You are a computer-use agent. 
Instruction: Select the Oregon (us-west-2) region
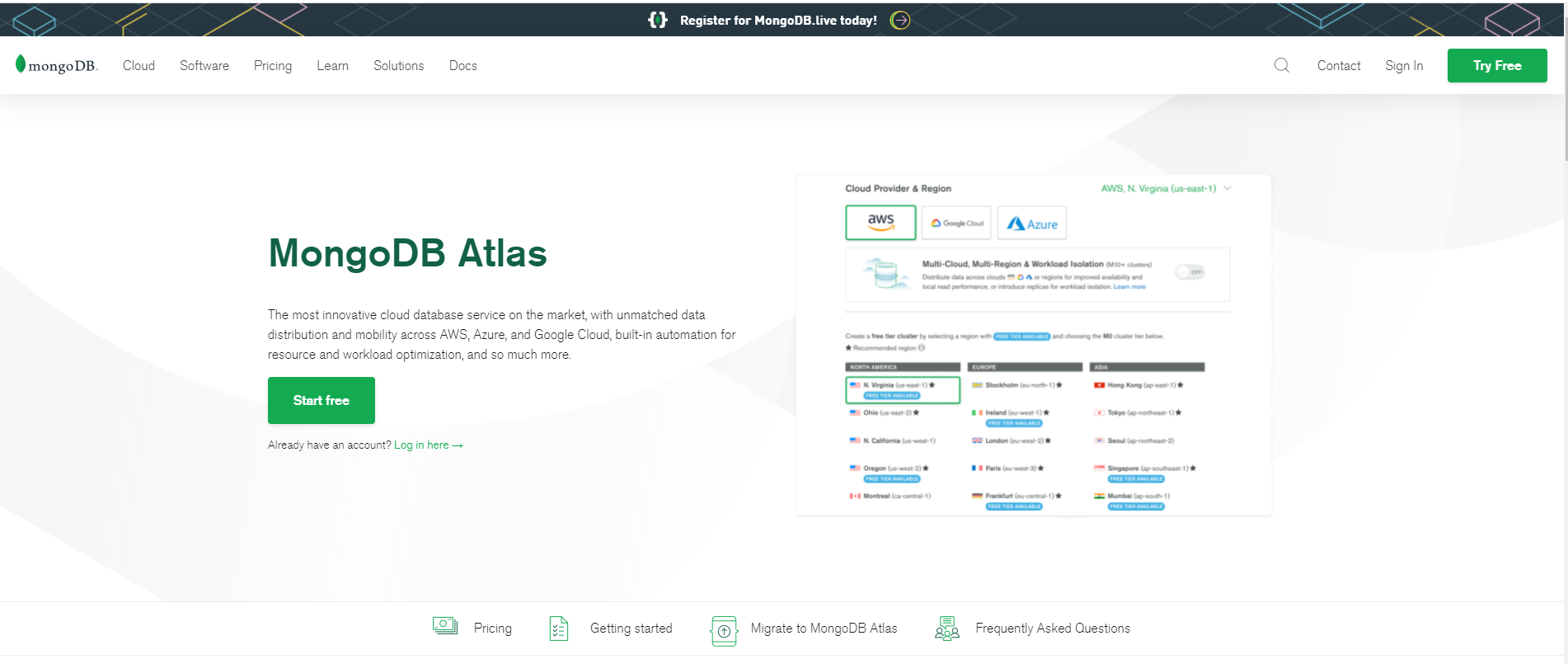[x=890, y=469]
